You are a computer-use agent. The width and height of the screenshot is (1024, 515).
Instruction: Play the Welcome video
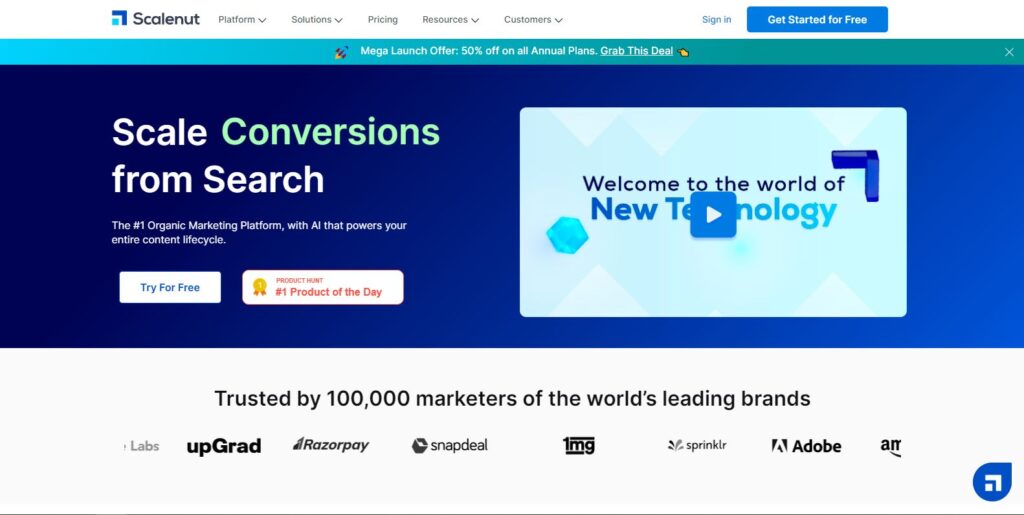click(713, 214)
